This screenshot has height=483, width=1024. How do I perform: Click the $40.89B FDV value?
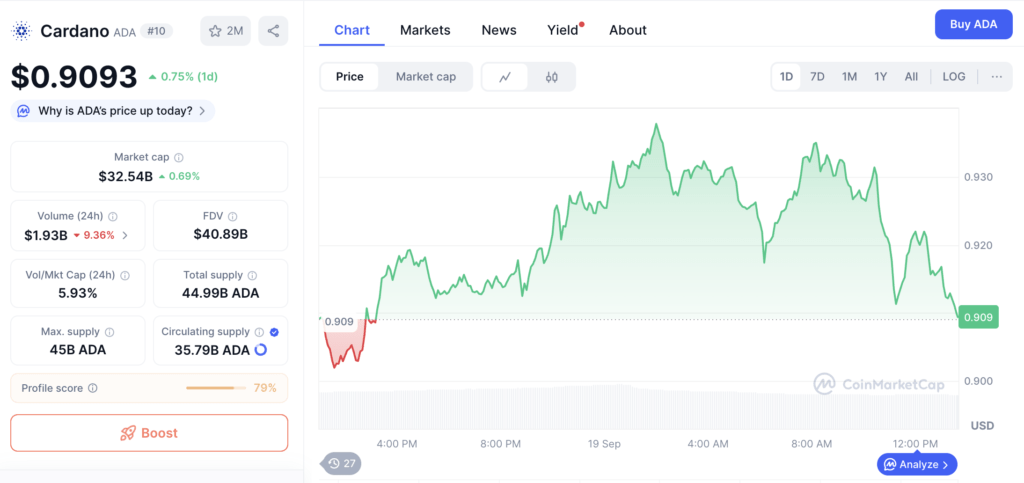[220, 234]
